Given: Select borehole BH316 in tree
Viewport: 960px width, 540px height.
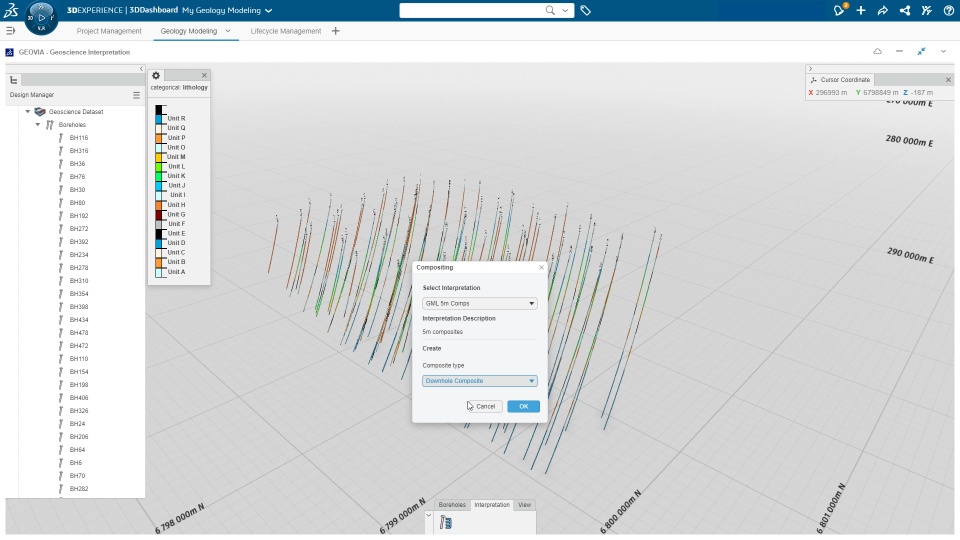Looking at the screenshot, I should tap(79, 151).
